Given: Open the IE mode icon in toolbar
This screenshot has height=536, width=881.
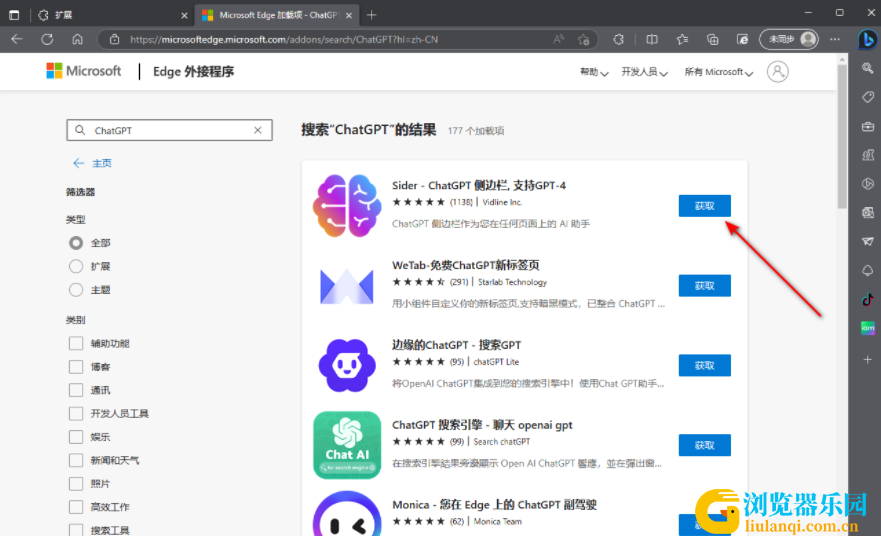Looking at the screenshot, I should (x=742, y=39).
